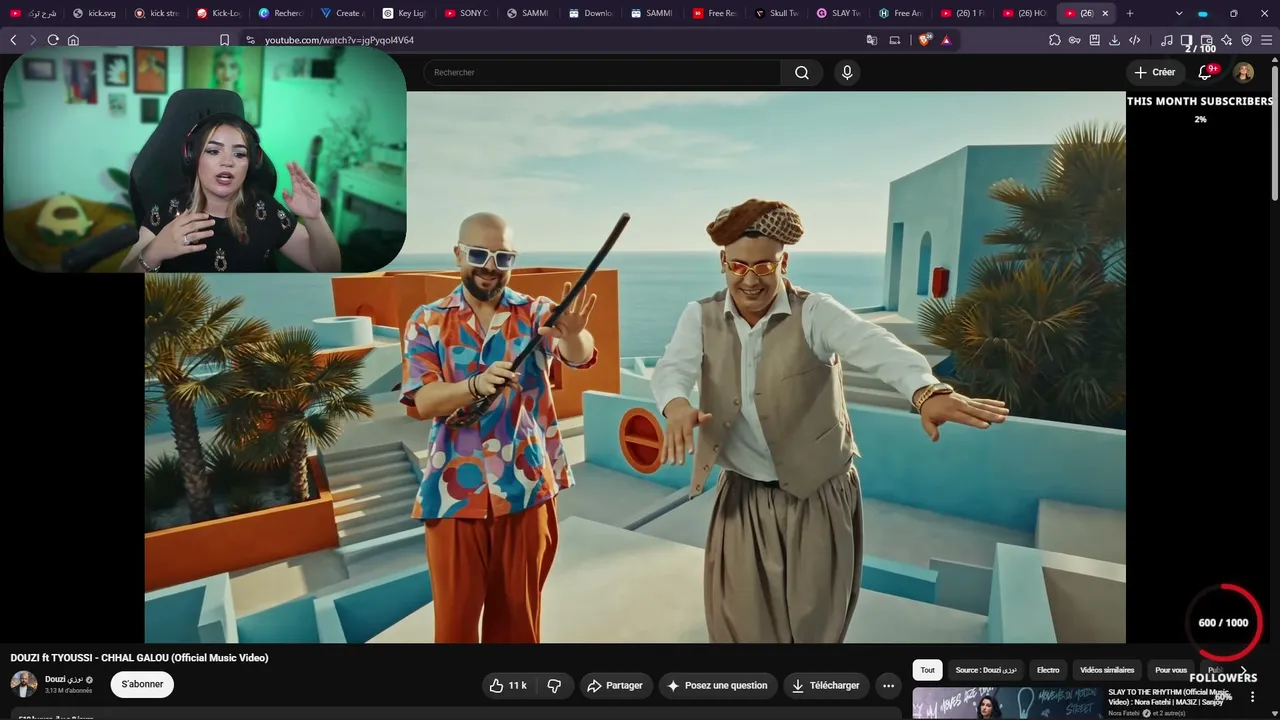Select the Electro filter chip
The height and width of the screenshot is (720, 1280).
[x=1048, y=670]
